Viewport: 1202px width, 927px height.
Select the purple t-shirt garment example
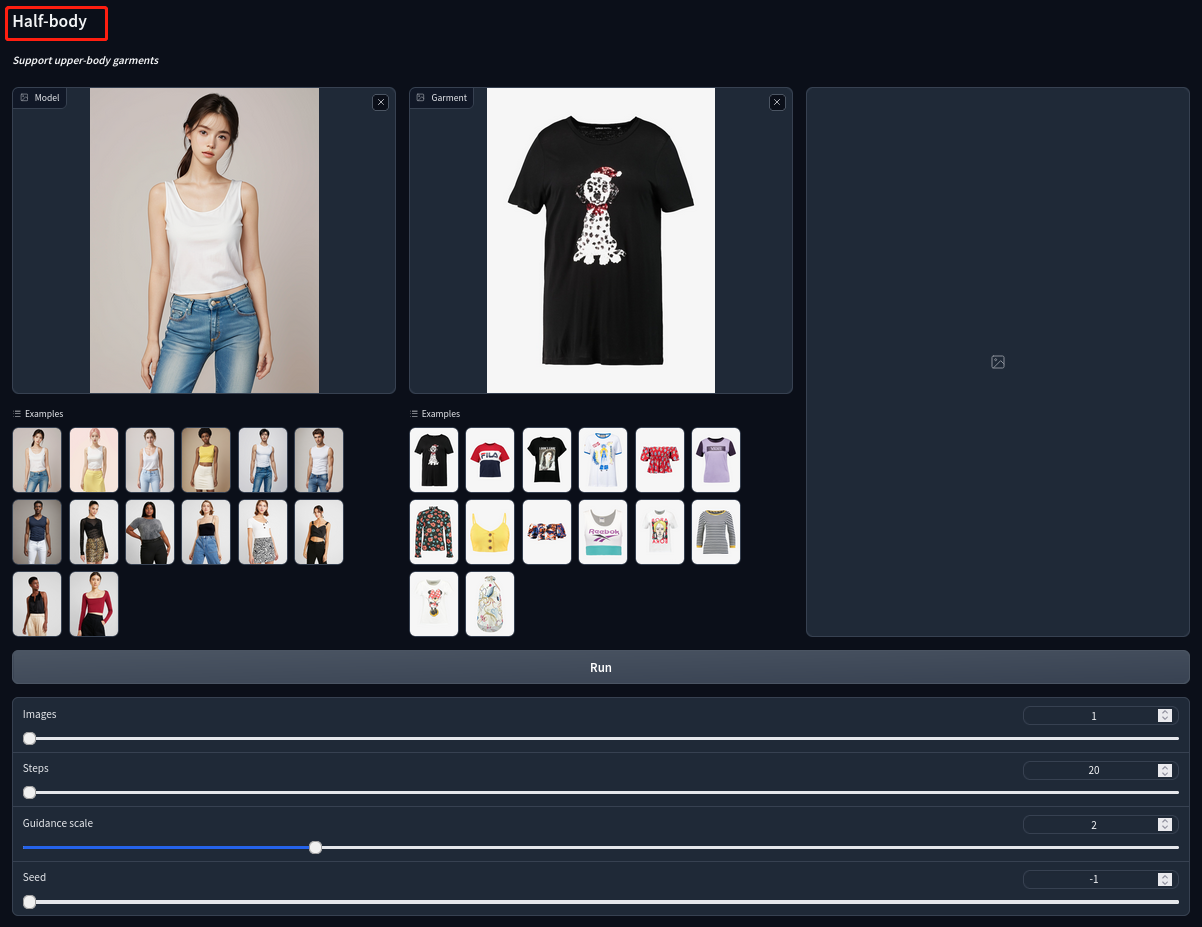pyautogui.click(x=716, y=460)
